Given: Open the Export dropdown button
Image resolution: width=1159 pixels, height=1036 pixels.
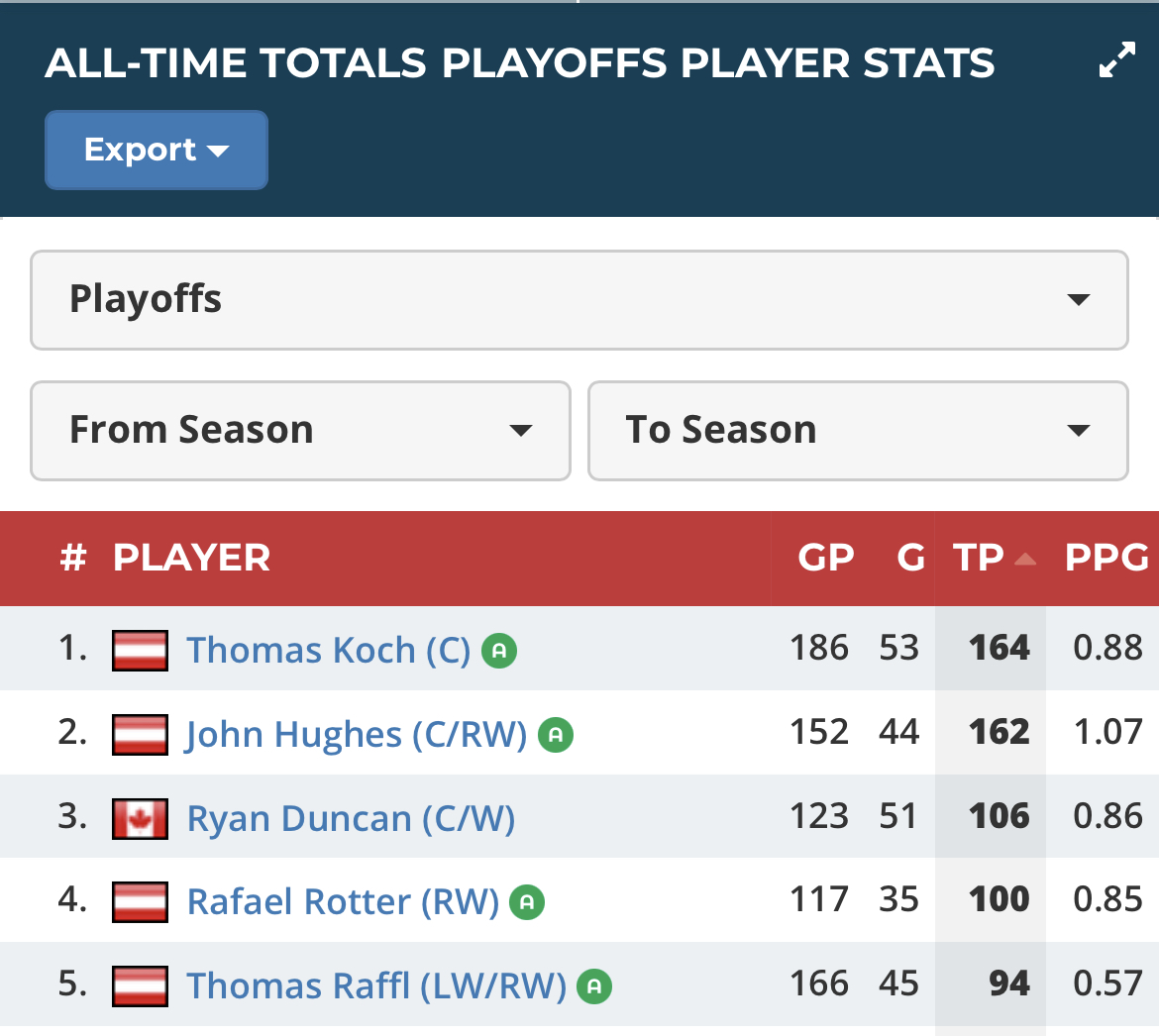Looking at the screenshot, I should point(157,150).
